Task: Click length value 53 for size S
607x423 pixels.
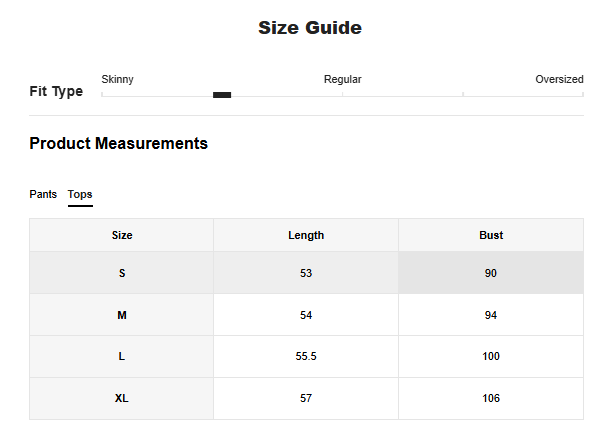Action: pyautogui.click(x=306, y=273)
